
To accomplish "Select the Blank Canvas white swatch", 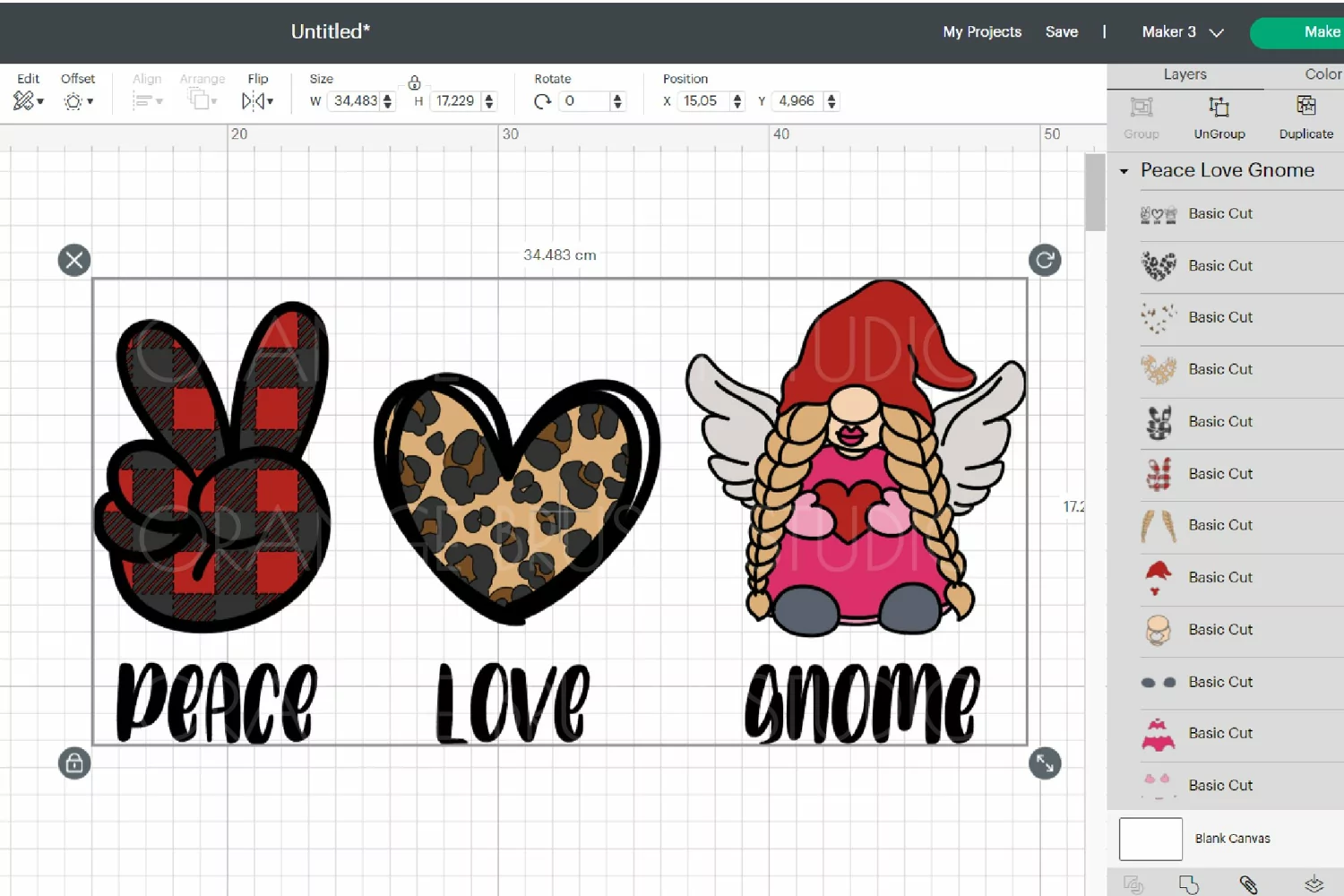I will [x=1150, y=839].
